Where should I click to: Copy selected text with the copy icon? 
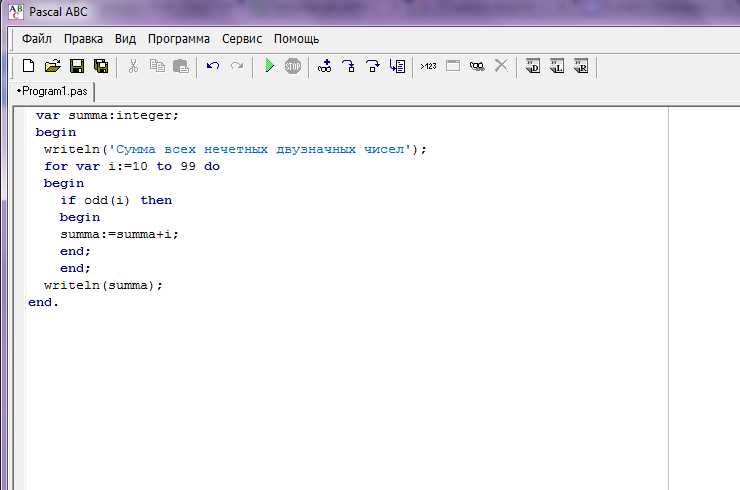point(157,66)
